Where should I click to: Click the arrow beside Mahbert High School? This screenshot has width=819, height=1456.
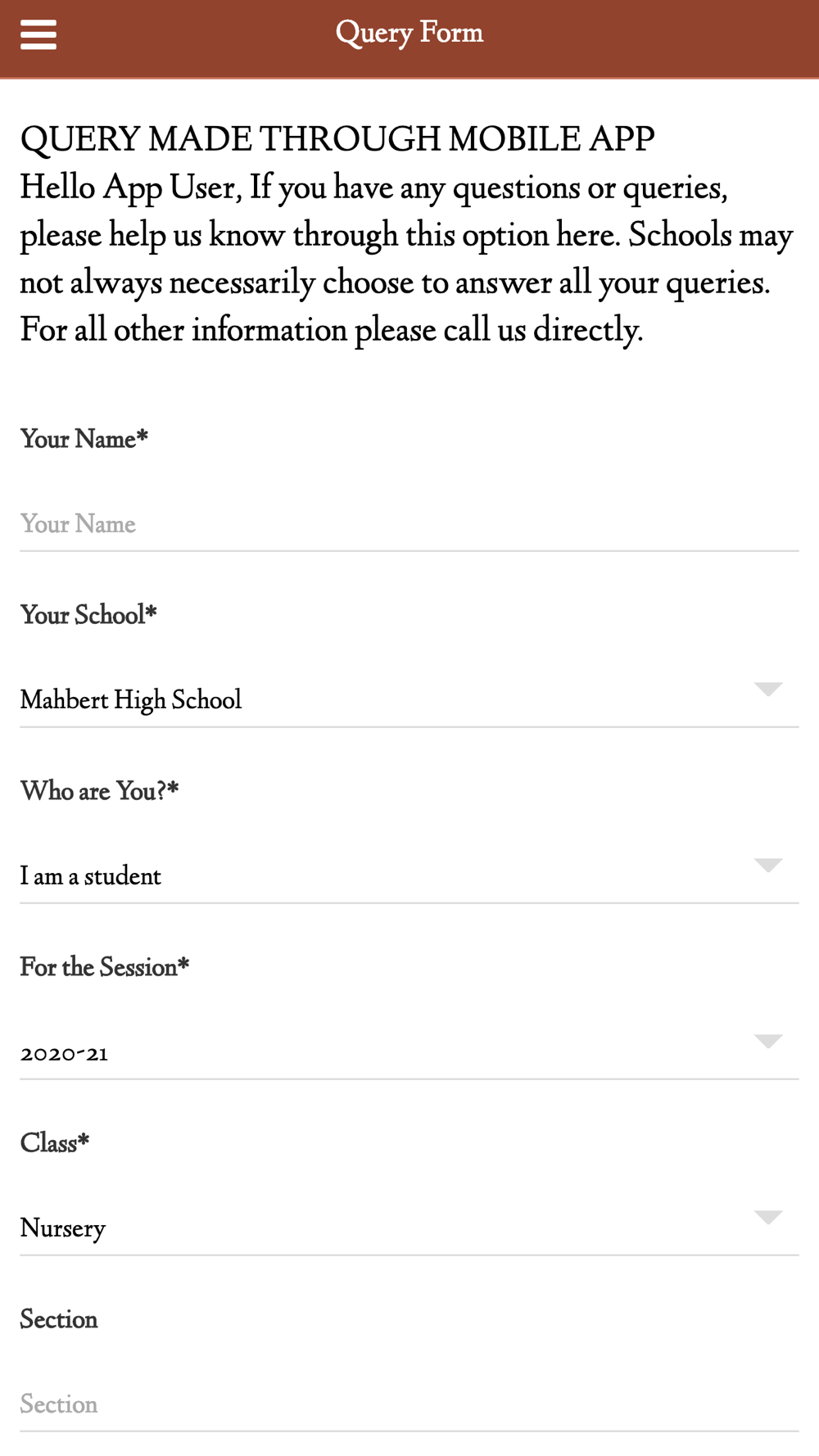(767, 689)
